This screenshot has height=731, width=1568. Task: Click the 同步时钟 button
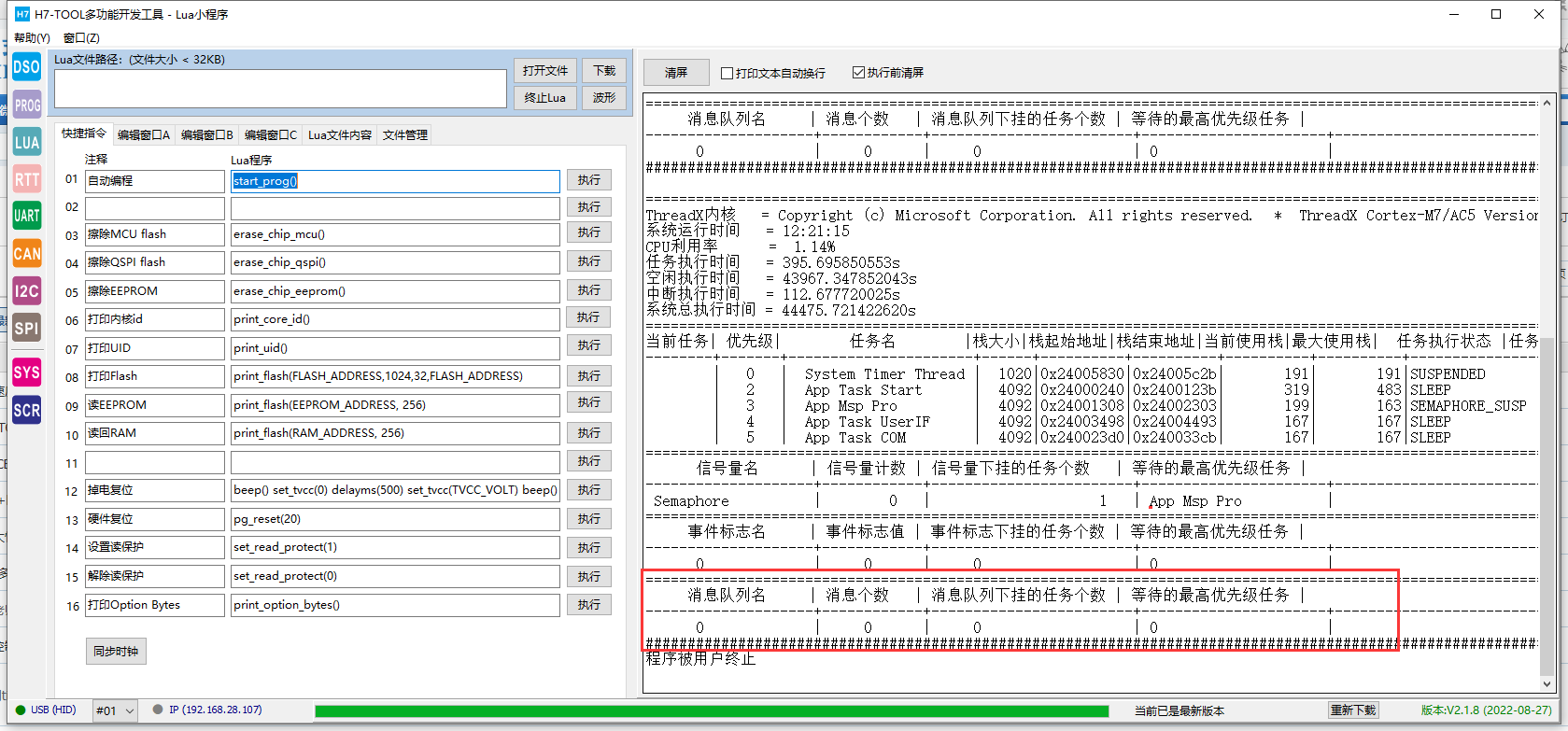tap(116, 651)
